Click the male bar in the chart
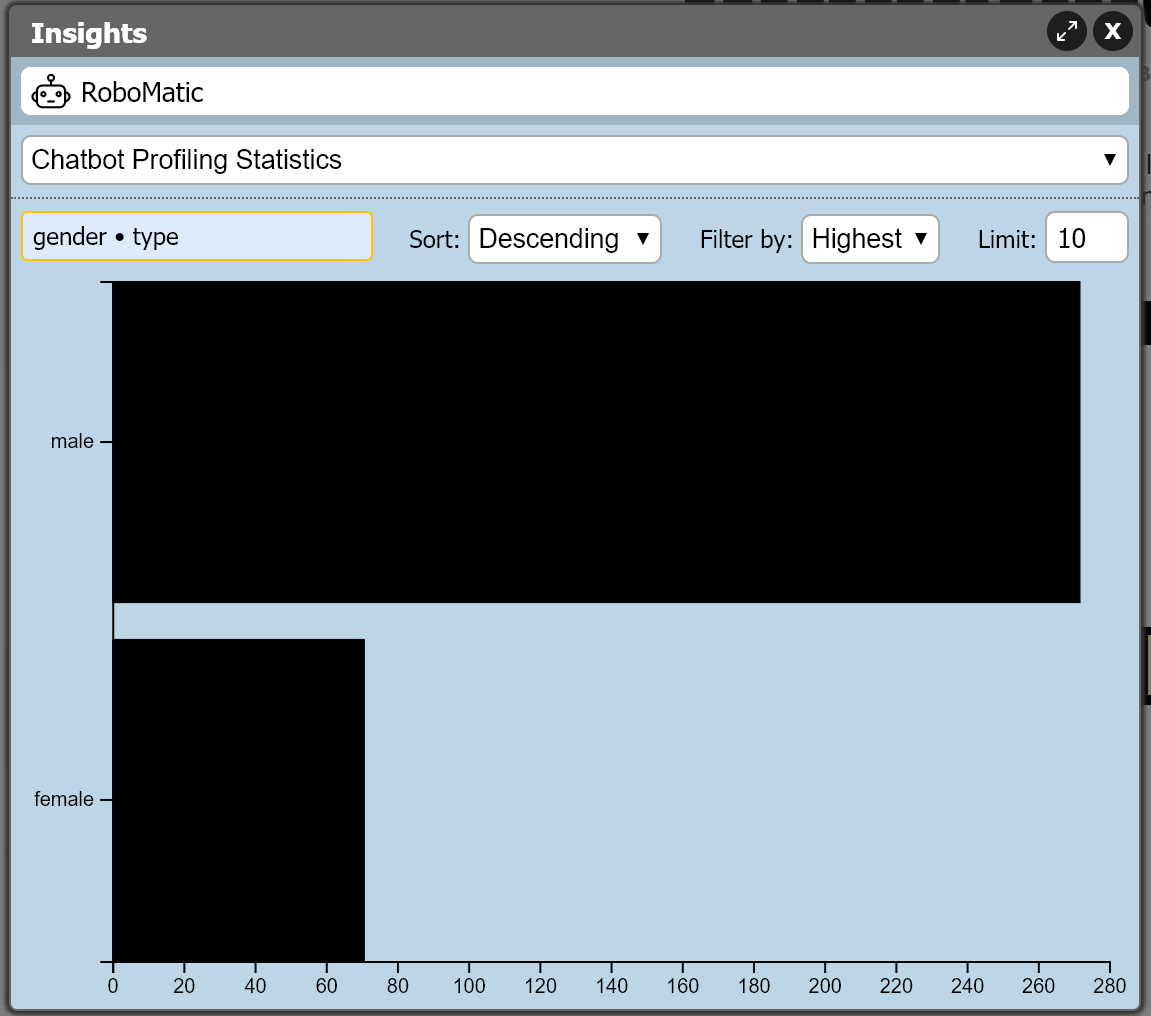Viewport: 1151px width, 1016px height. tap(596, 442)
